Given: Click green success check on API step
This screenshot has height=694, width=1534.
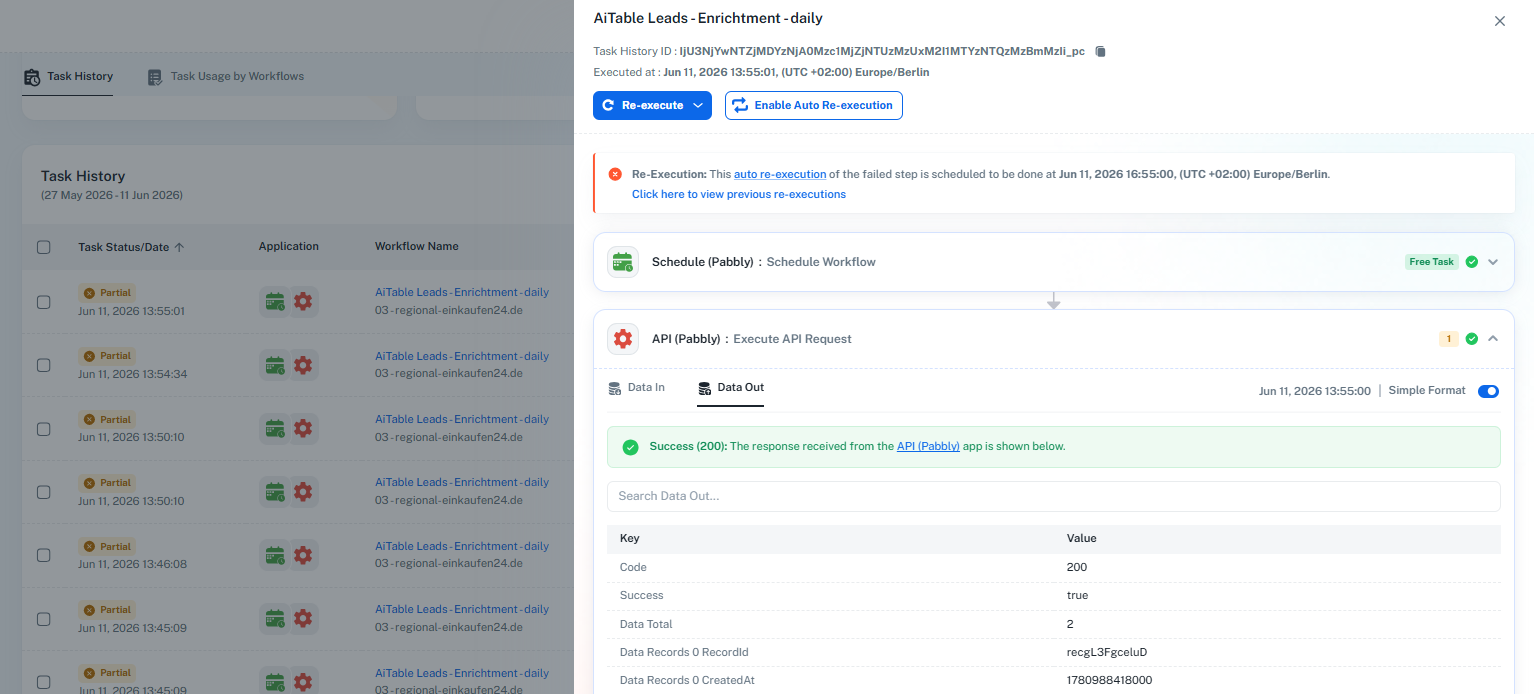Looking at the screenshot, I should pyautogui.click(x=1471, y=339).
